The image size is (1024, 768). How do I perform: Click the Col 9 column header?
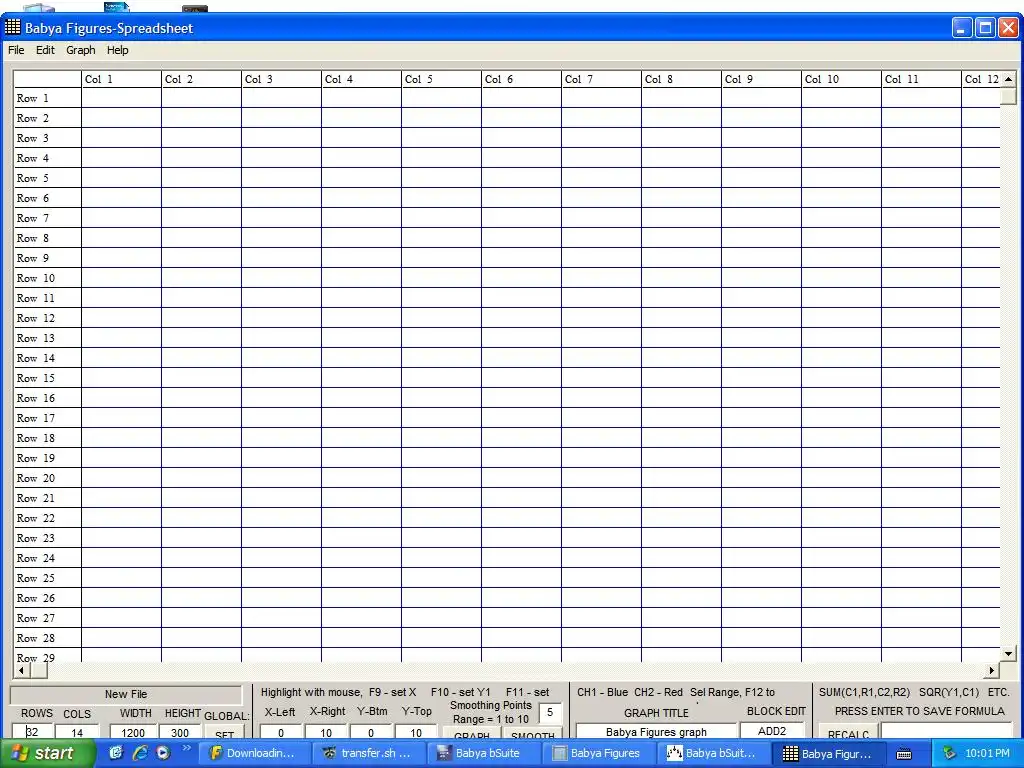click(x=761, y=79)
